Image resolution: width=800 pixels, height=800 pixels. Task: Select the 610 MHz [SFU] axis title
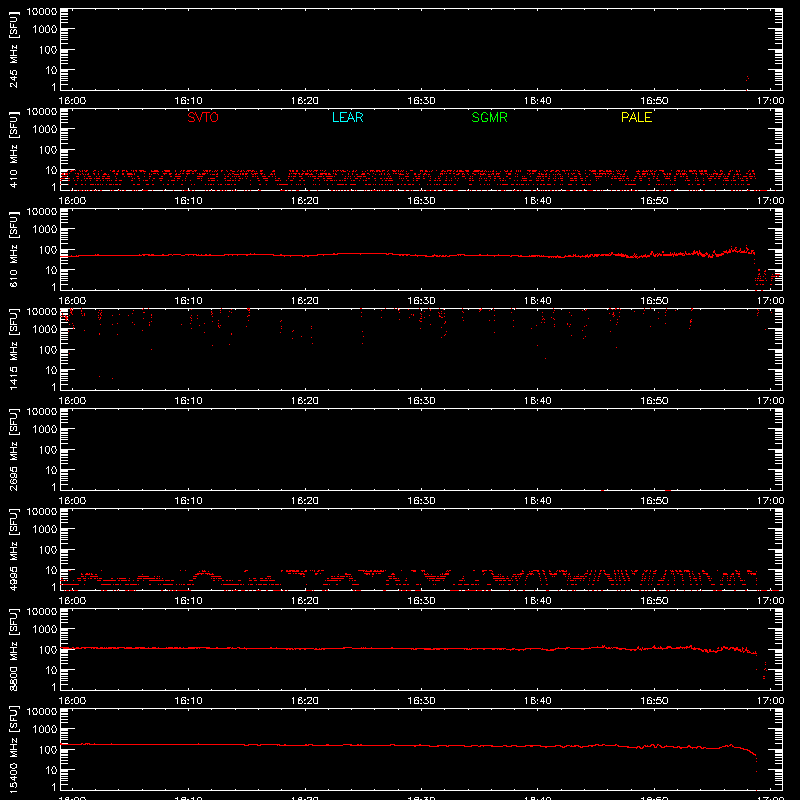coord(14,251)
